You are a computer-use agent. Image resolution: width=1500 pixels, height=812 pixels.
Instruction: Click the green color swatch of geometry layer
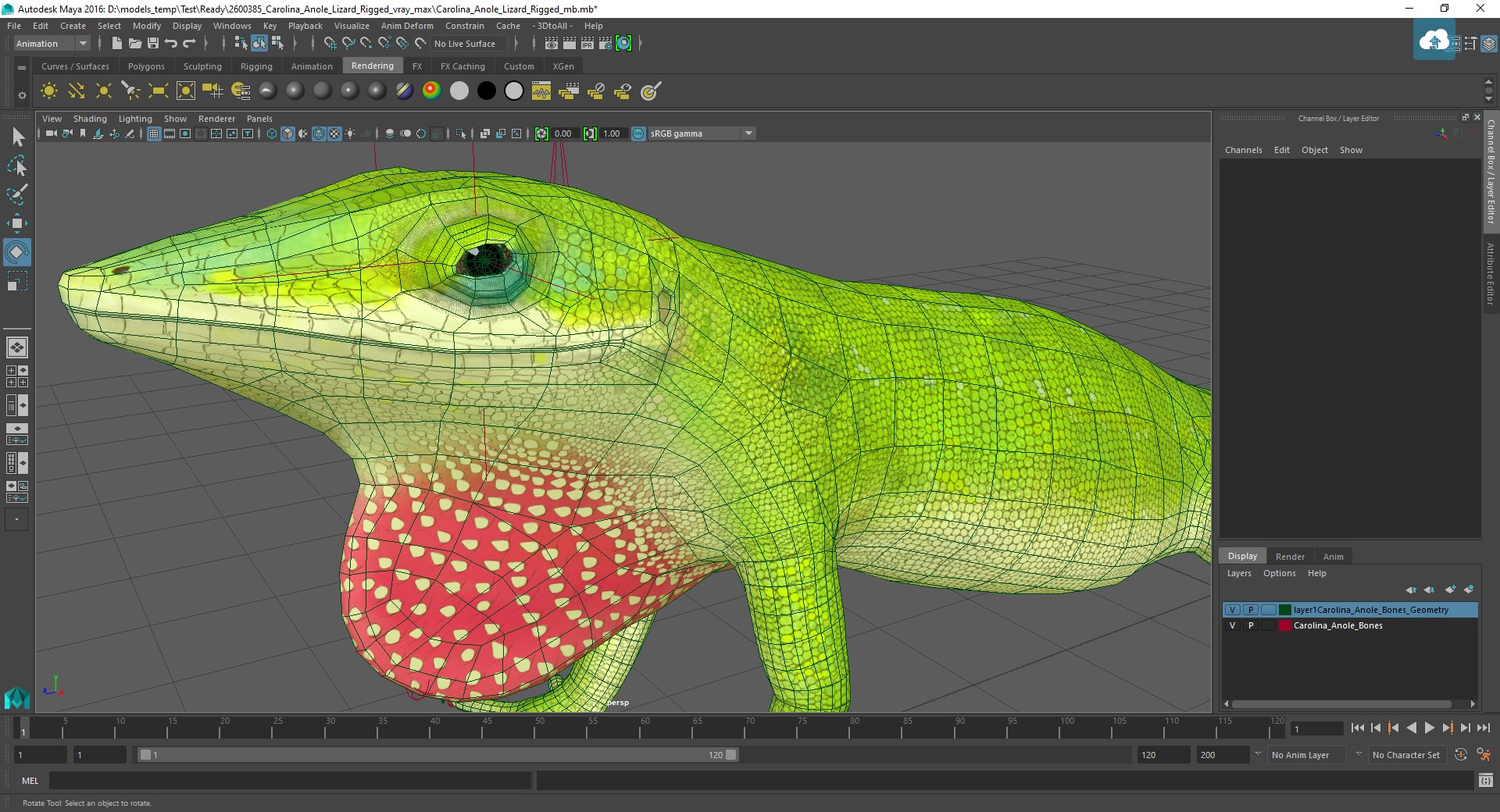[x=1284, y=610]
